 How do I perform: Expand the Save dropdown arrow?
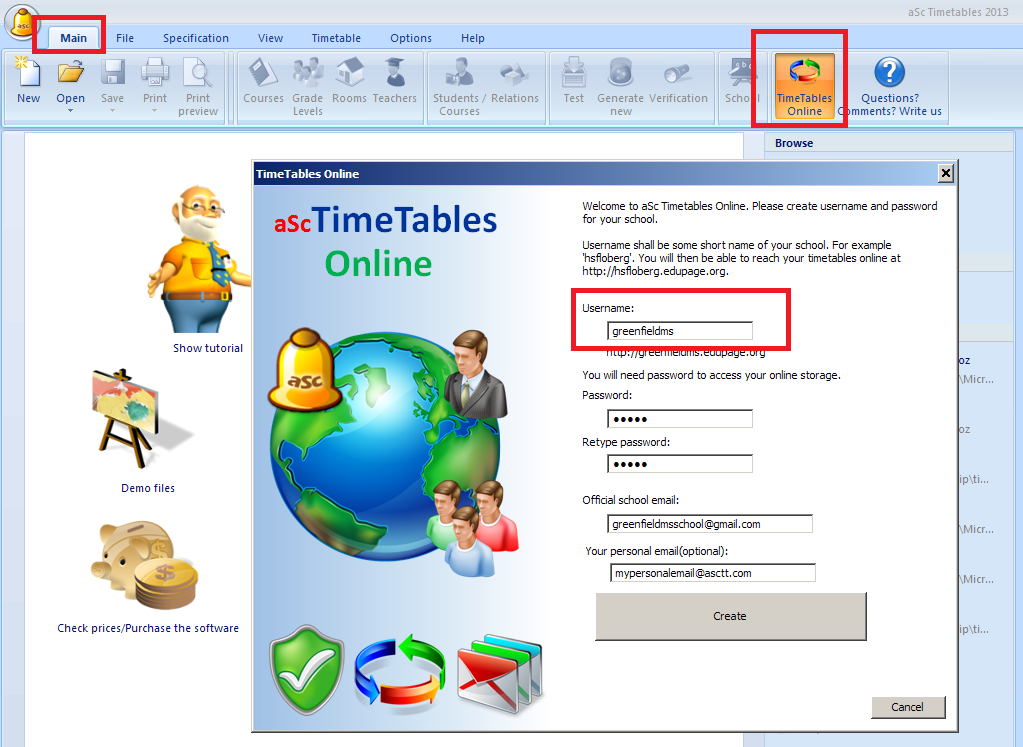(112, 111)
